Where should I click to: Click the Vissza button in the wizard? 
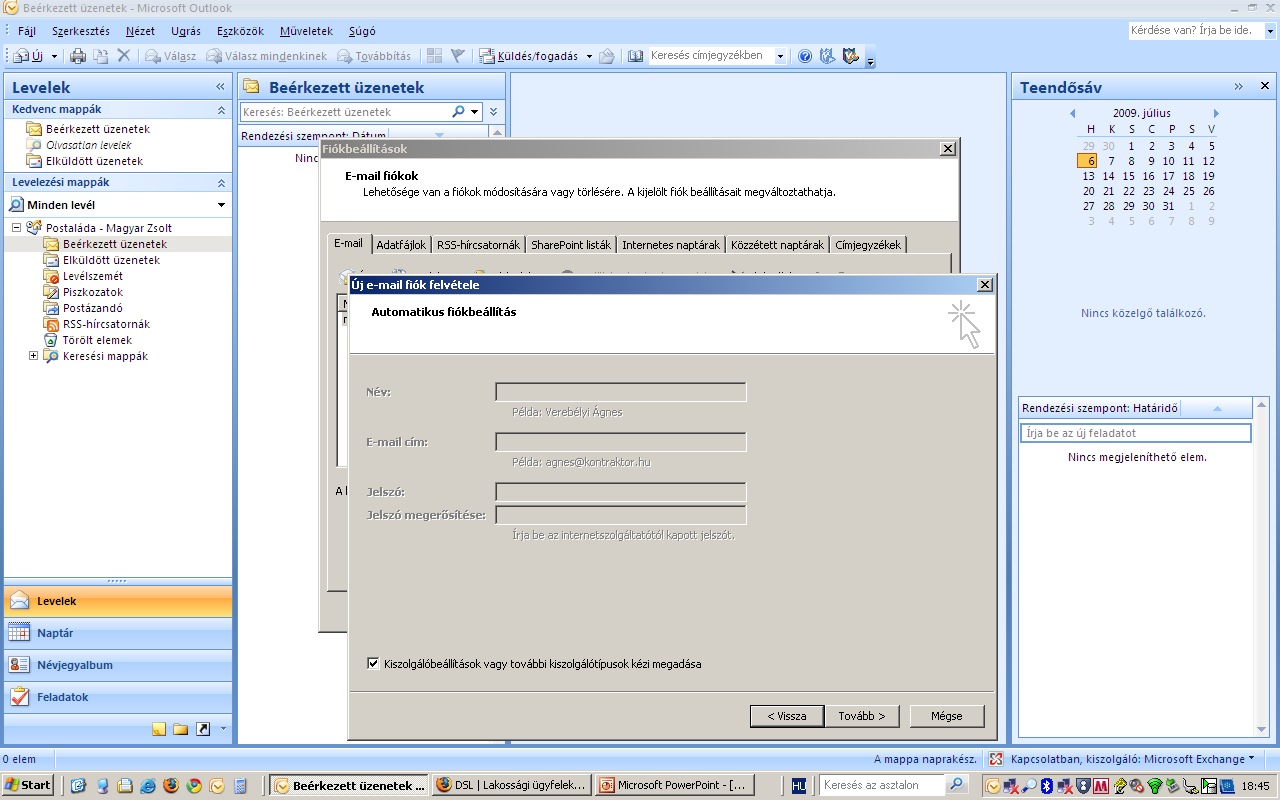(787, 716)
